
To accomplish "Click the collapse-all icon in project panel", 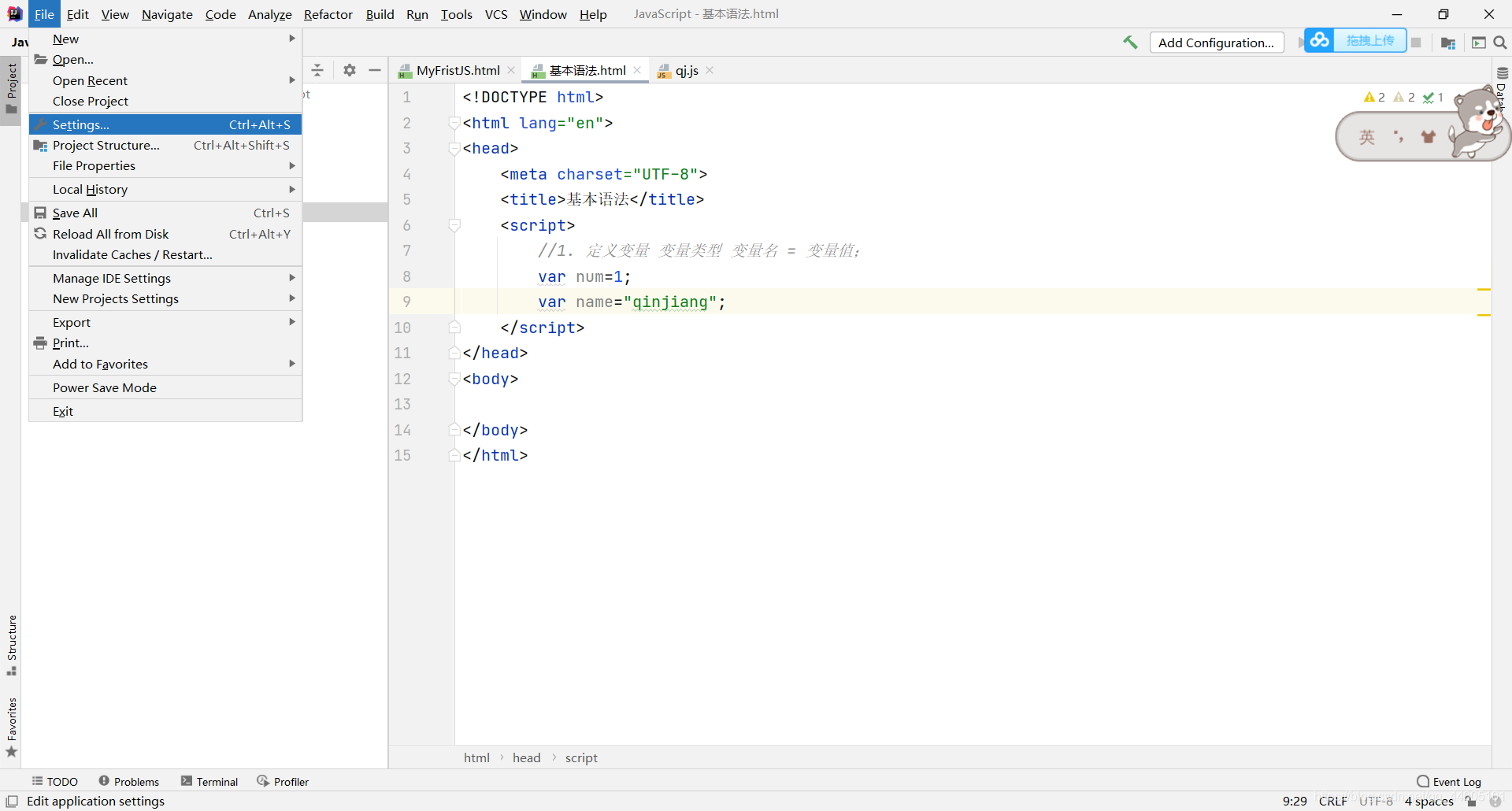I will click(317, 70).
